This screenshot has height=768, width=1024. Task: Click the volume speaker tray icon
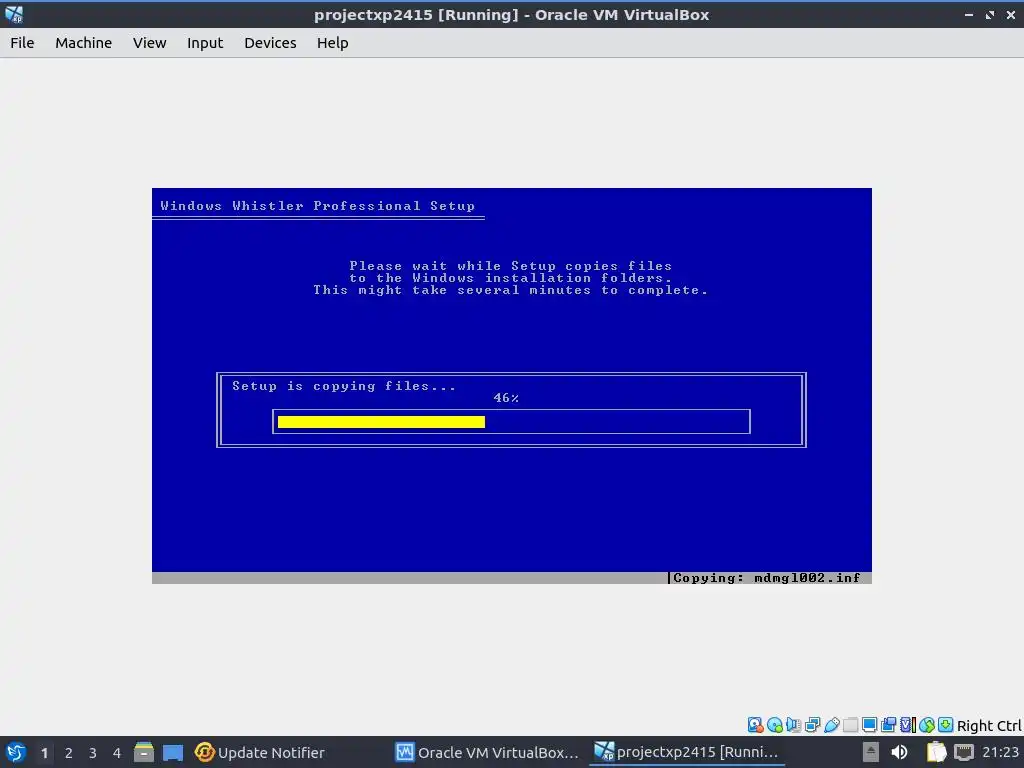(x=899, y=752)
